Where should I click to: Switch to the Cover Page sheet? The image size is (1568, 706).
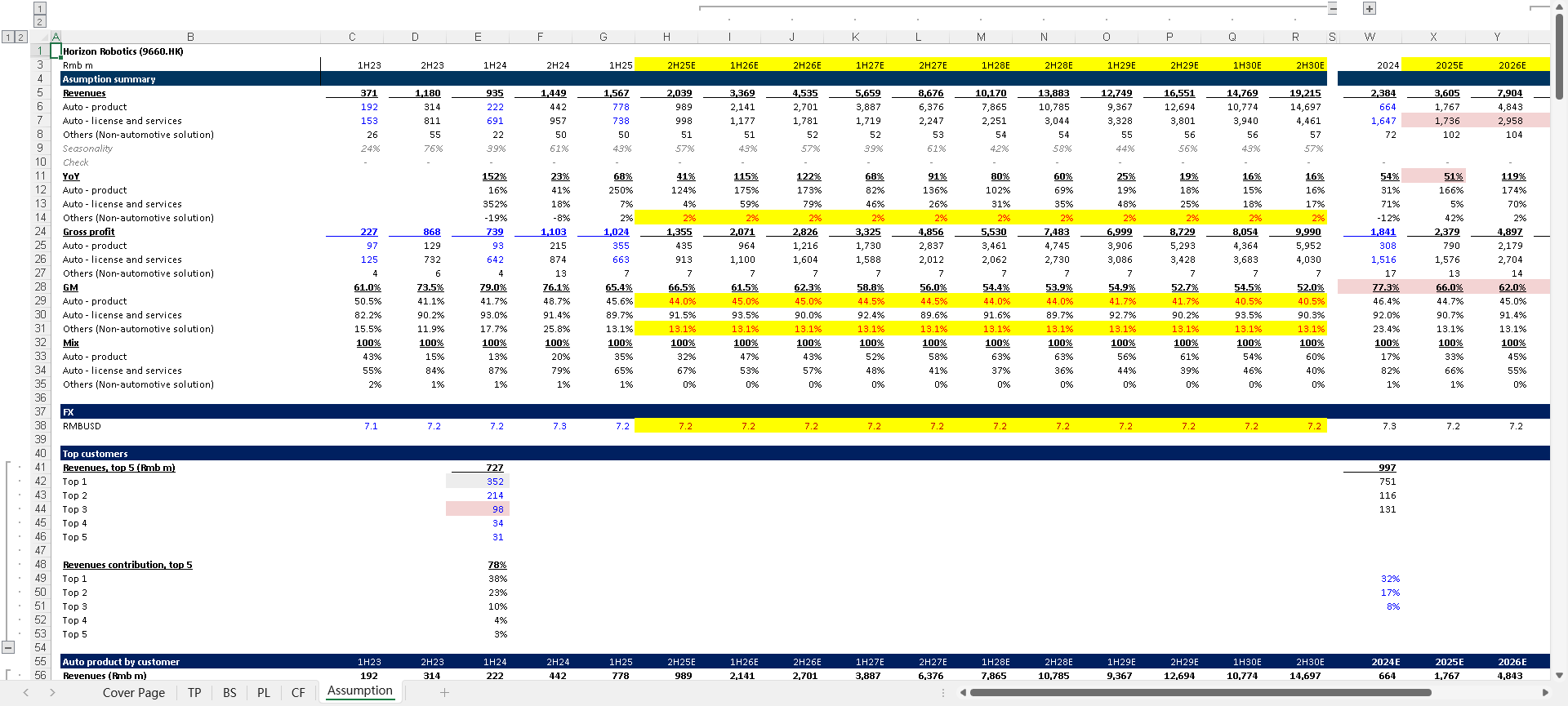click(x=133, y=692)
